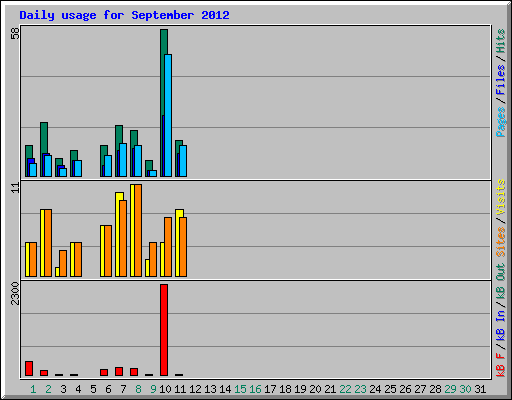Select day label "9" on the x-axis
Viewport: 512px width, 400px height.
pyautogui.click(x=153, y=389)
